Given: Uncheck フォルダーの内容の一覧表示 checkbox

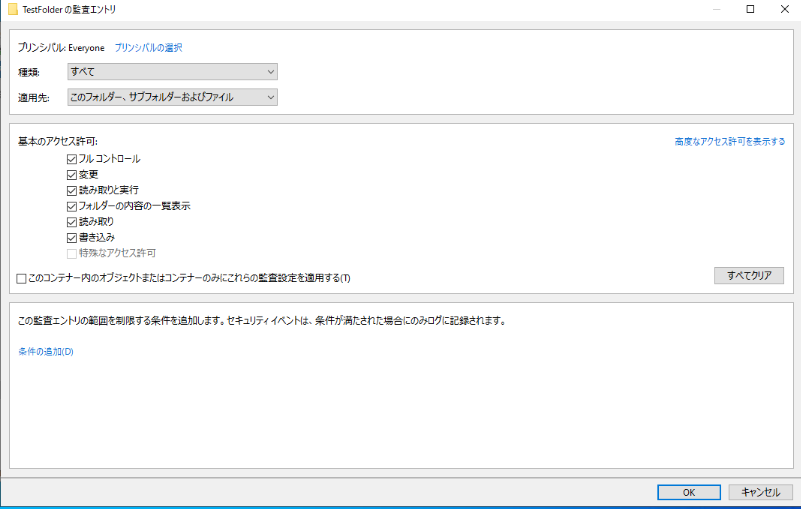Looking at the screenshot, I should point(72,206).
